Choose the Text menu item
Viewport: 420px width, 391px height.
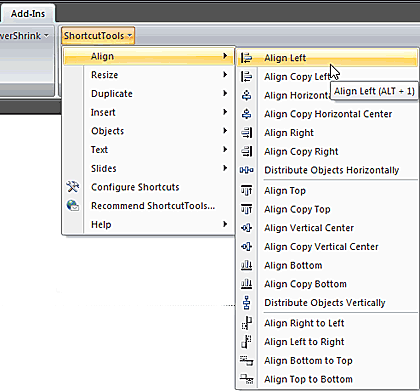[149, 149]
